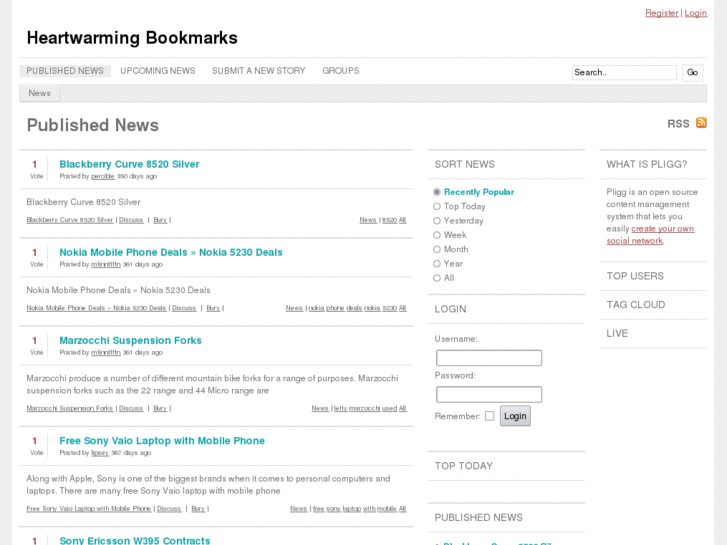Click Bury under Blackberry Curve story
The height and width of the screenshot is (545, 727).
(x=160, y=220)
